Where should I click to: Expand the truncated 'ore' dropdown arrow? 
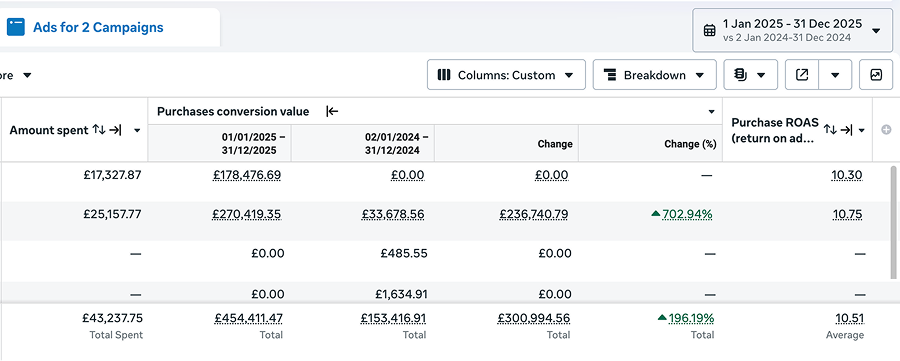(27, 75)
